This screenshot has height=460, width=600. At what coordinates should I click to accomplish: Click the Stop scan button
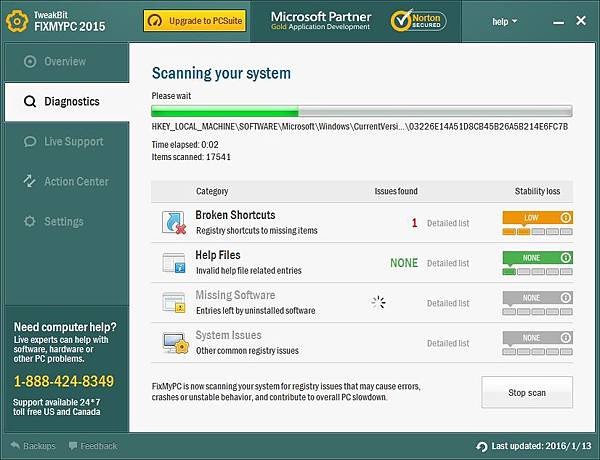point(527,392)
